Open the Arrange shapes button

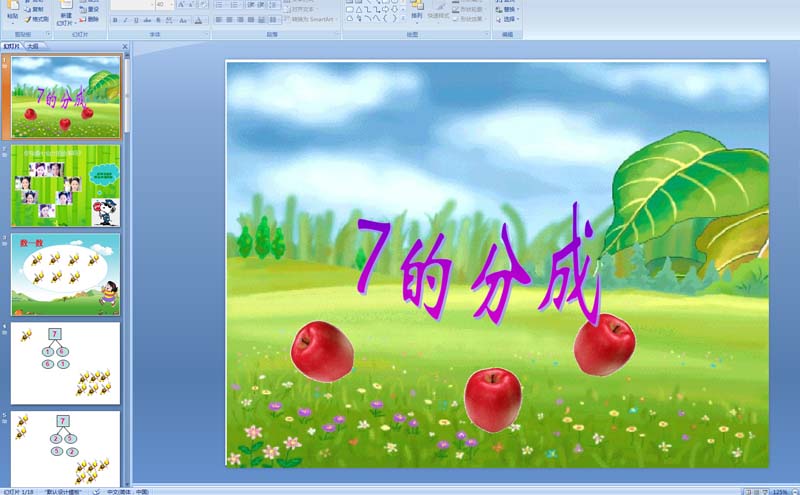point(416,12)
